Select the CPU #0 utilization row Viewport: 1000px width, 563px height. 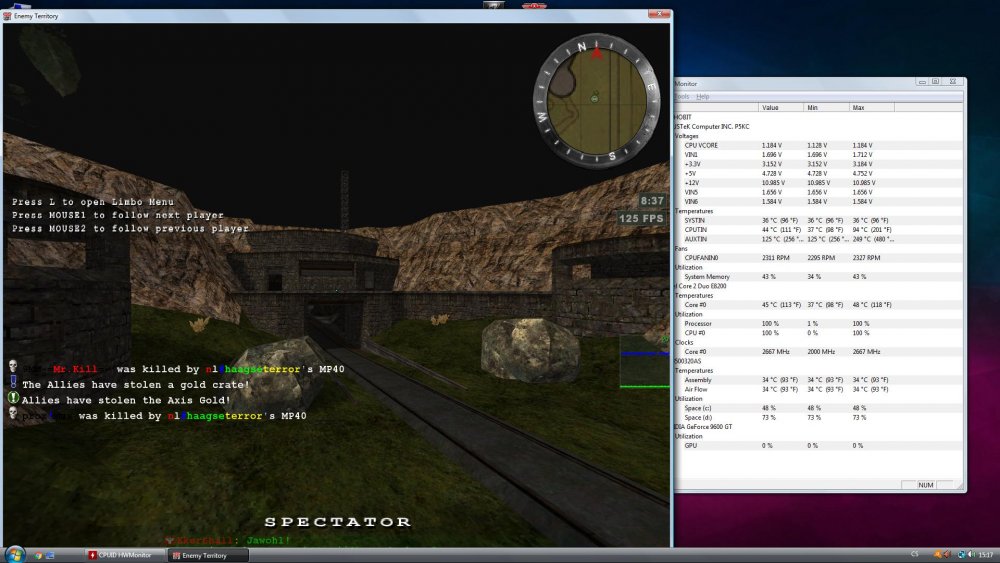pos(818,333)
